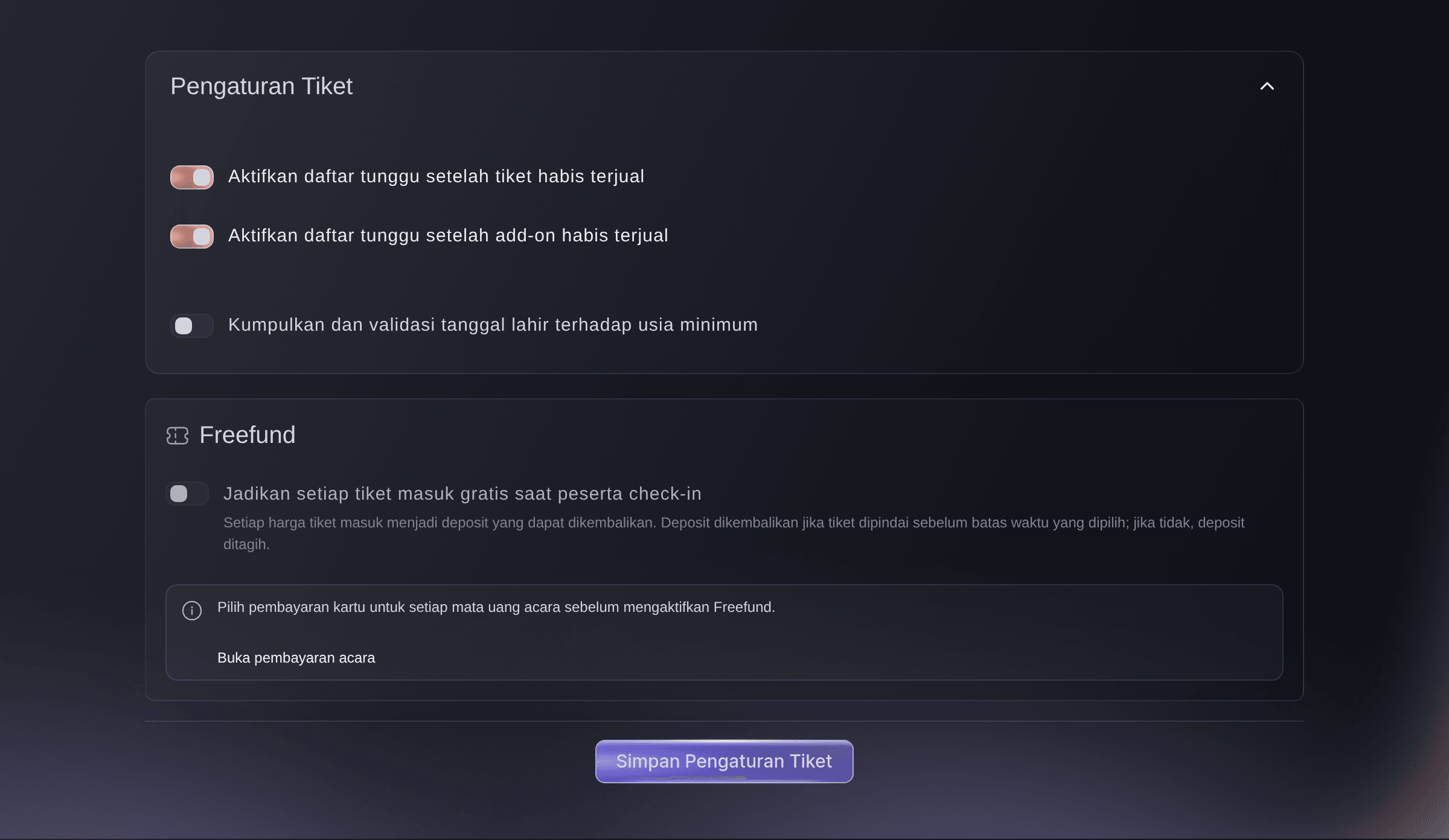1449x840 pixels.
Task: Click the knob of the birth date toggle
Action: (184, 326)
